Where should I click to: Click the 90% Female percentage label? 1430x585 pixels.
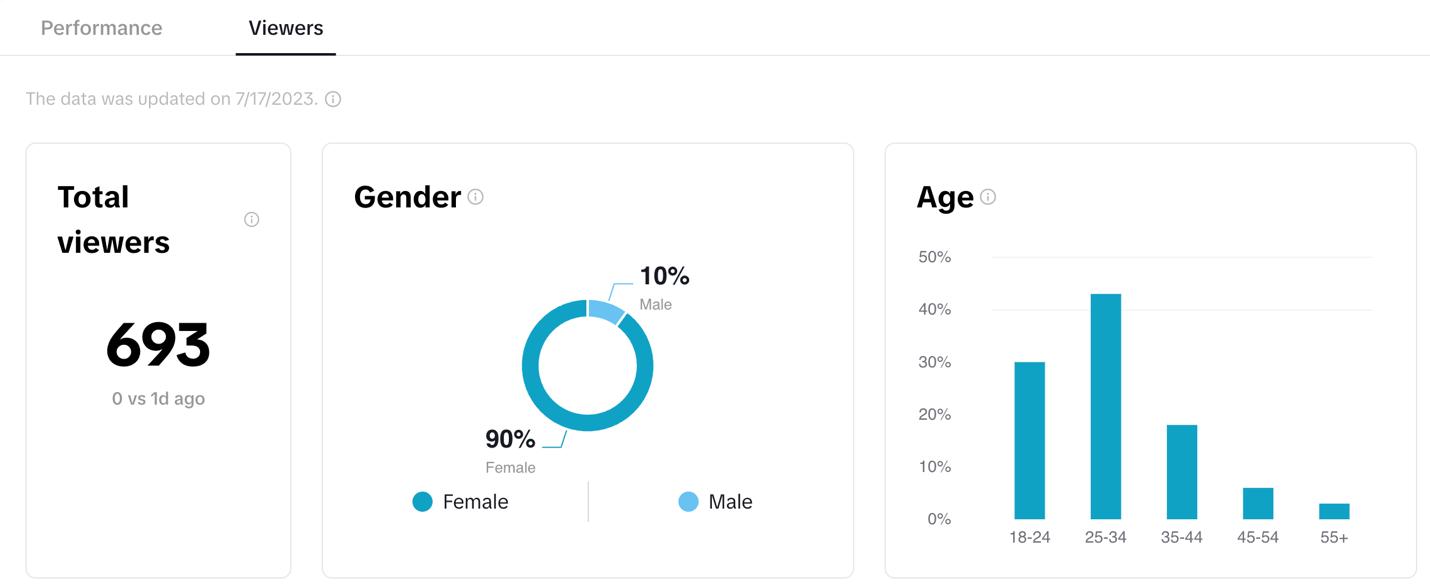[510, 439]
